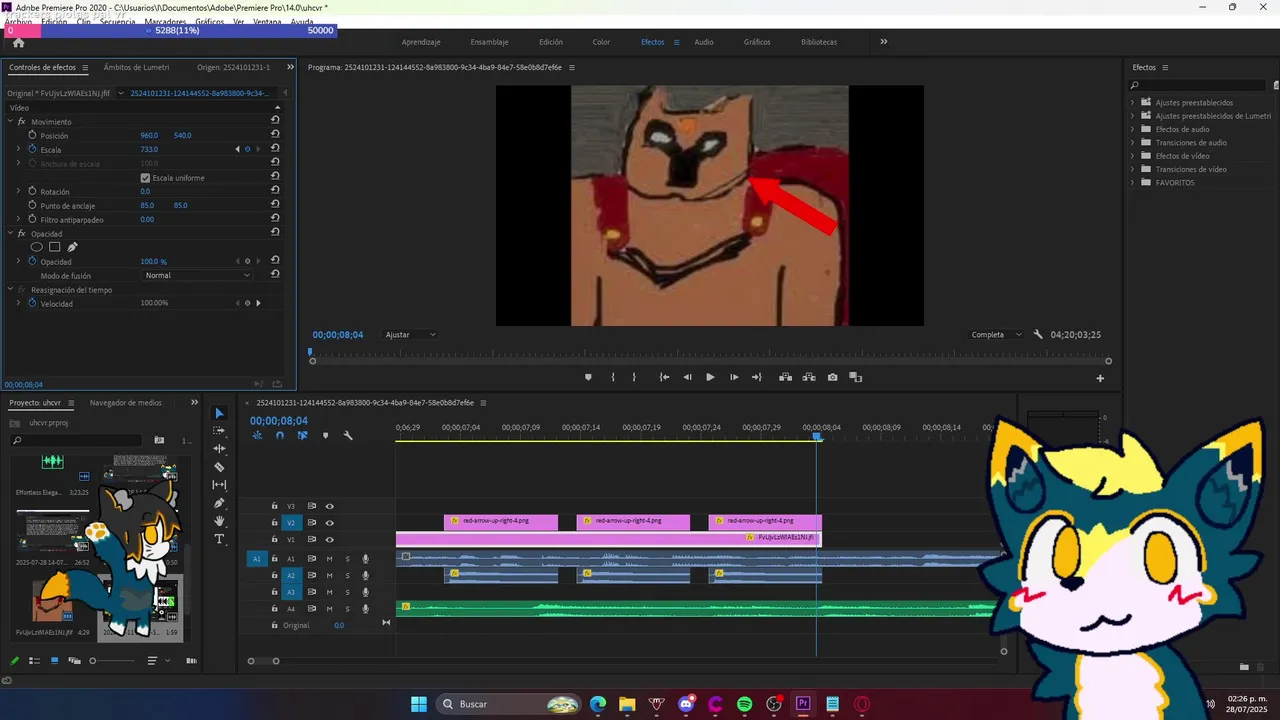Toggle animation stopwatch for Escala
The image size is (1280, 720).
[x=32, y=149]
